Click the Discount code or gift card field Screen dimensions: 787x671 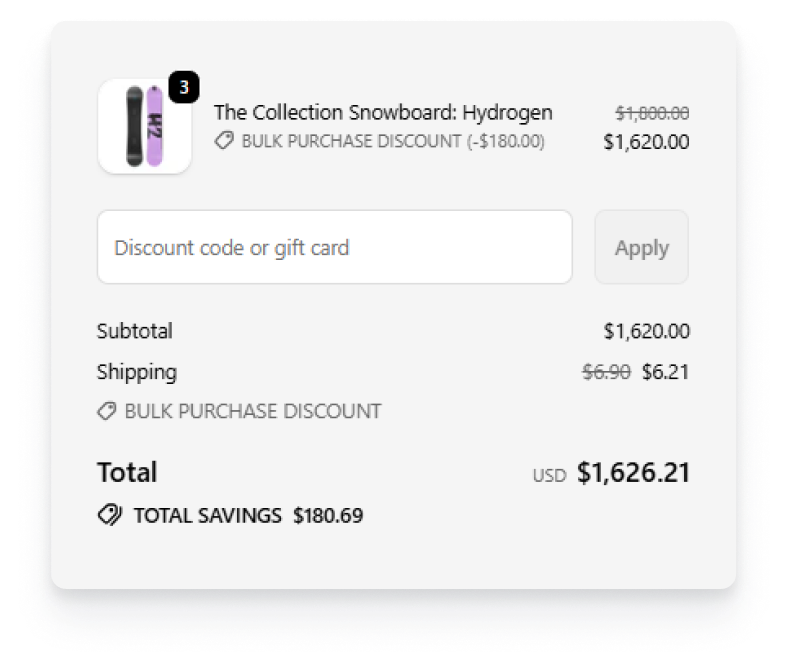pos(334,247)
